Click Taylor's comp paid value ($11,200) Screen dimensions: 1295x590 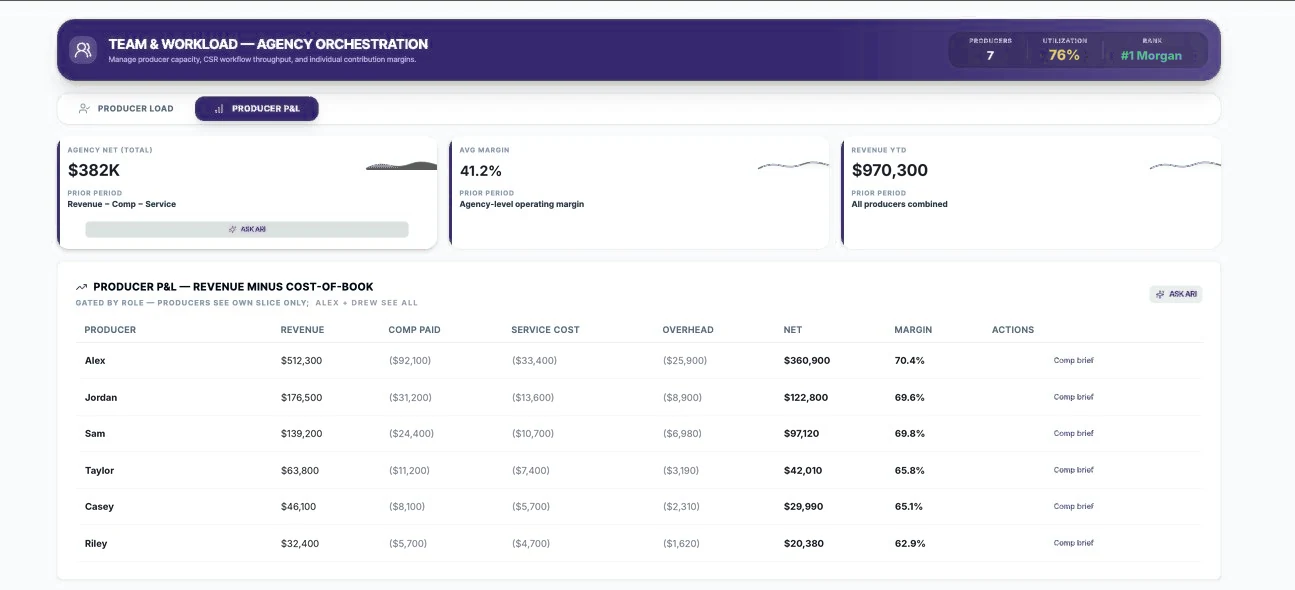click(x=410, y=470)
